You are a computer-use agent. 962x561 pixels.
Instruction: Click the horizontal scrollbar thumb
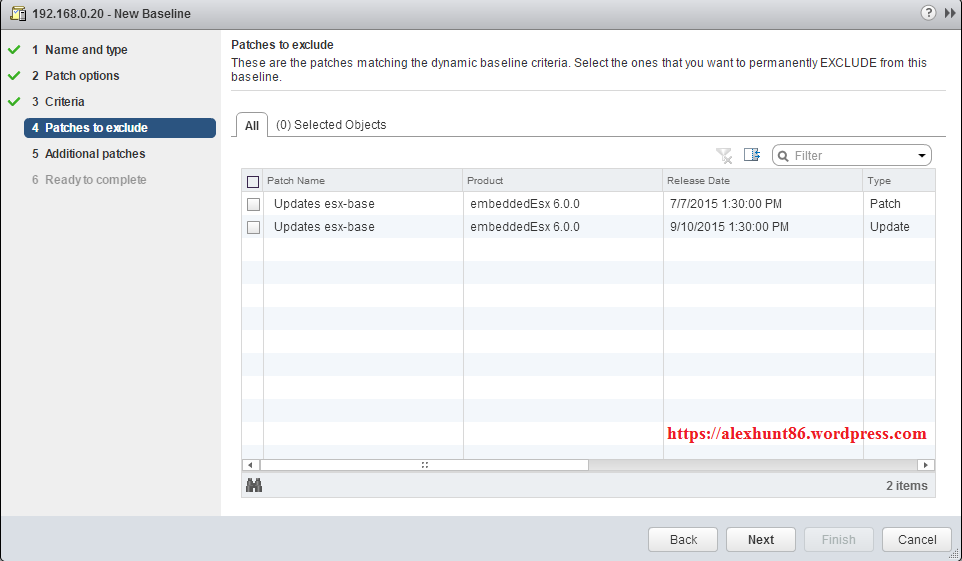(425, 465)
